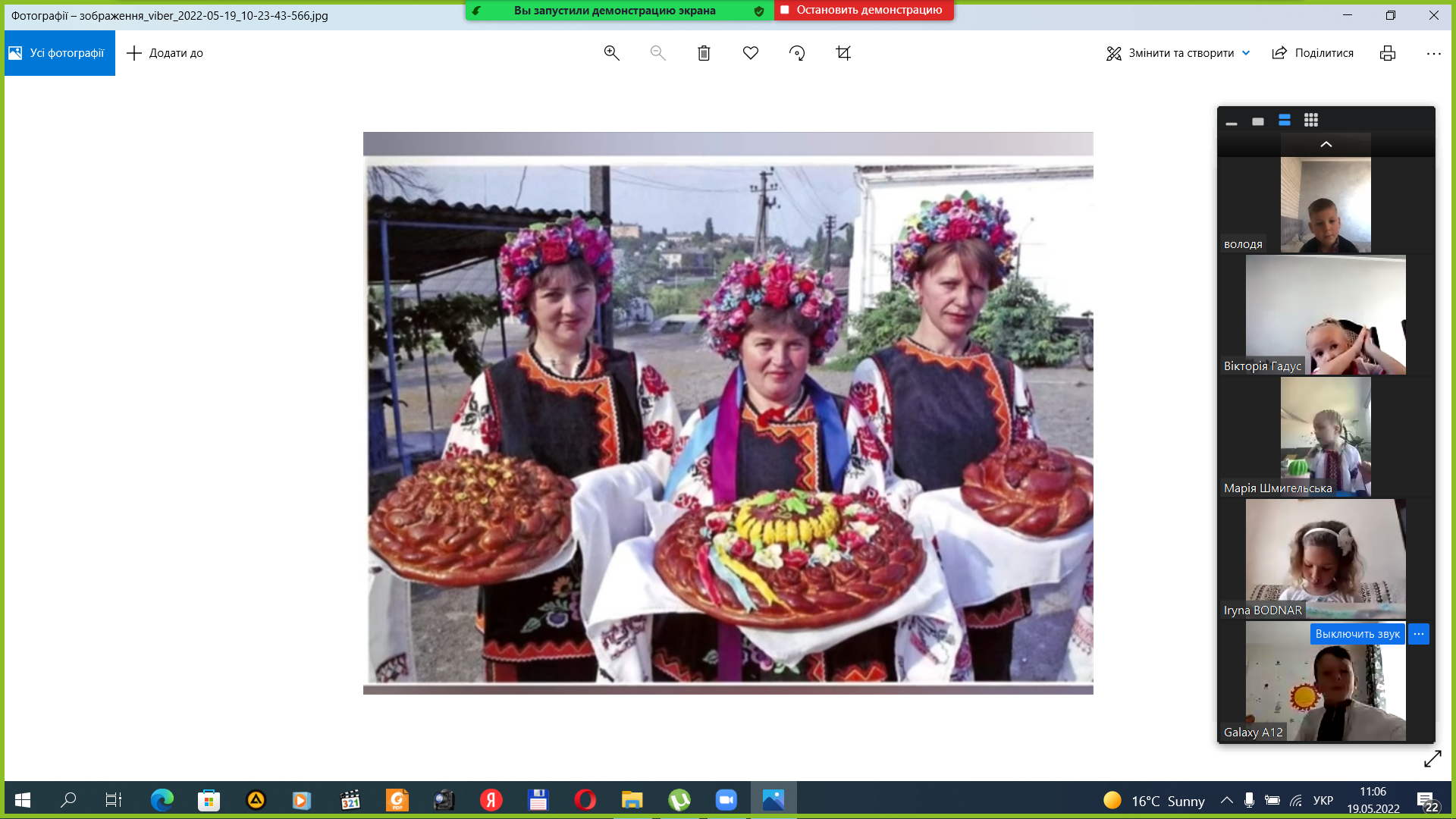1456x819 pixels.
Task: Open File Explorer from taskbar
Action: (x=632, y=800)
